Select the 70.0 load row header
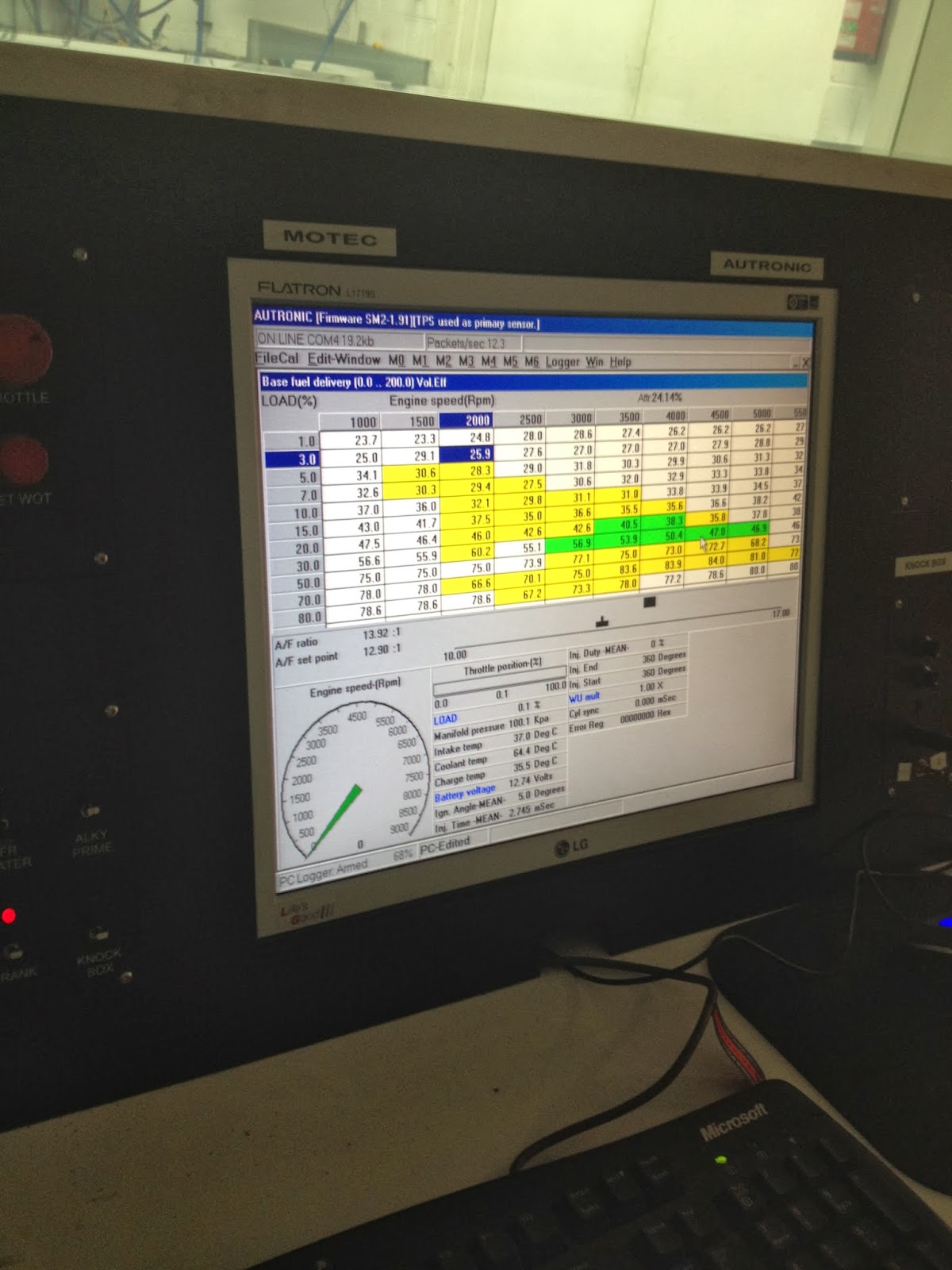 point(298,600)
